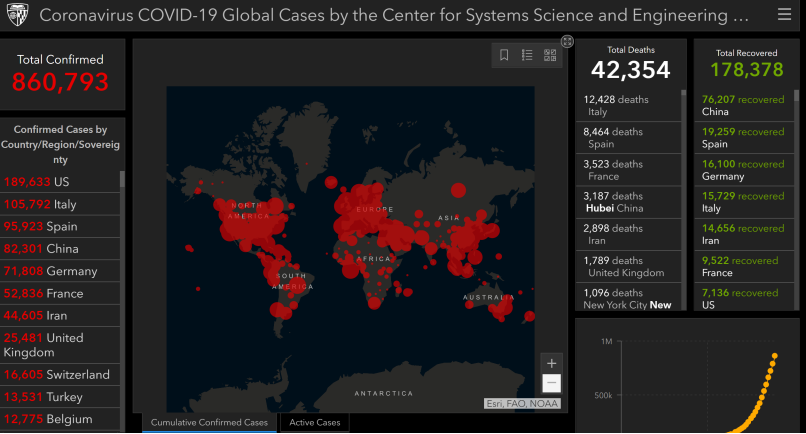
Task: Open the hamburger menu in the header
Action: (783, 15)
